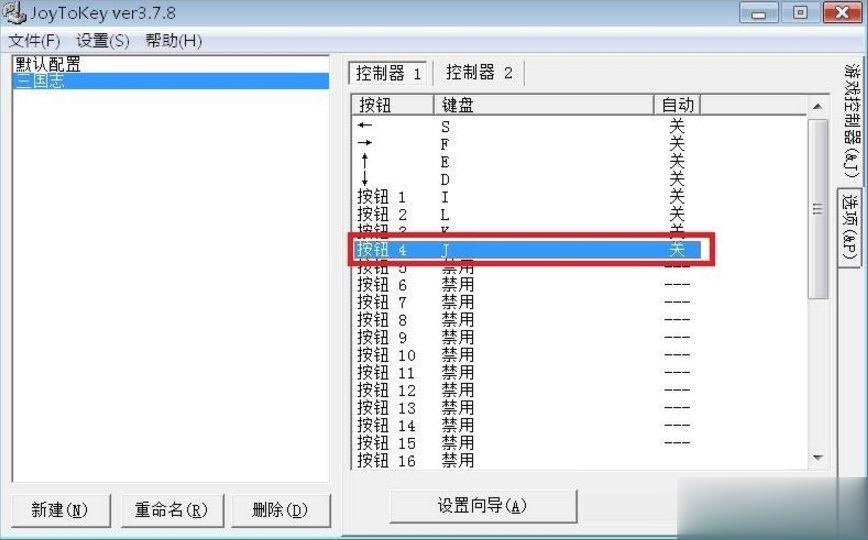Select the 按钮 10 row
Image resolution: width=868 pixels, height=540 pixels.
527,355
